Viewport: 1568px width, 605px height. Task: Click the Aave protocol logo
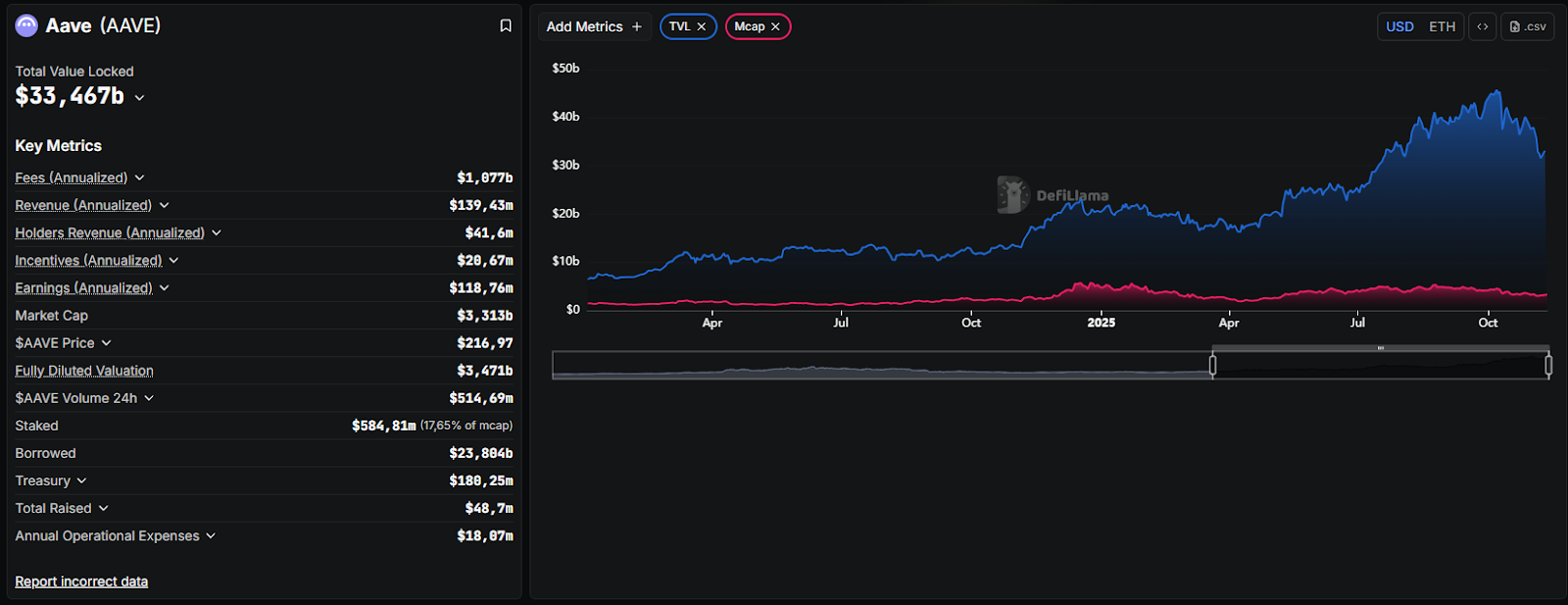click(26, 25)
